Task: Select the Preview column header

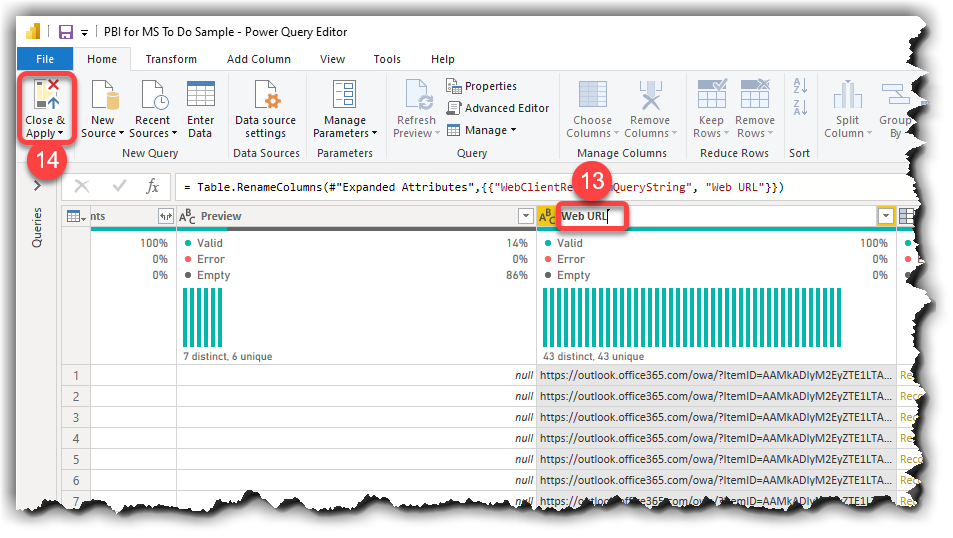Action: point(356,216)
